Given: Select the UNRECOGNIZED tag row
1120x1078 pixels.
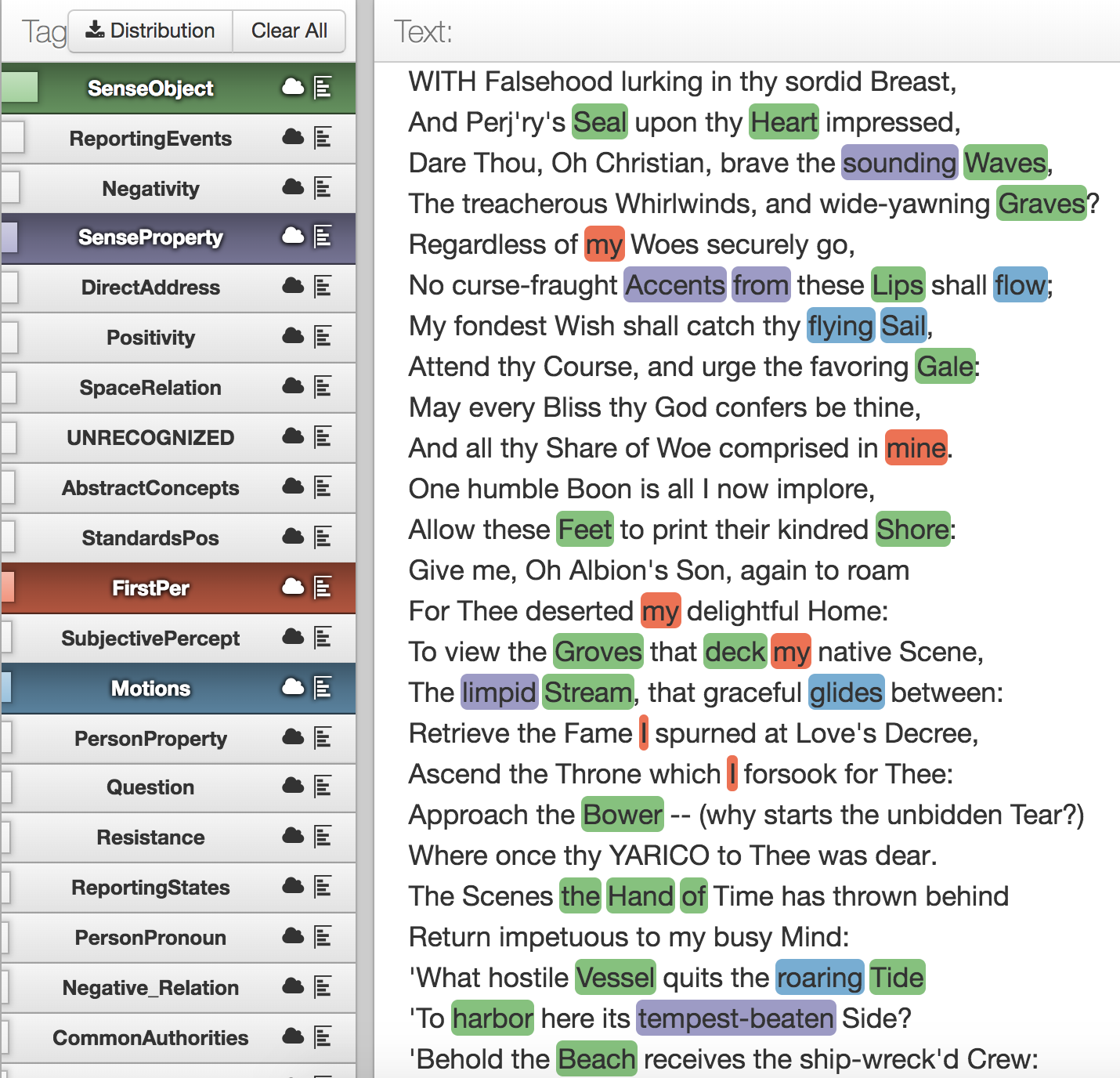Looking at the screenshot, I should (179, 438).
